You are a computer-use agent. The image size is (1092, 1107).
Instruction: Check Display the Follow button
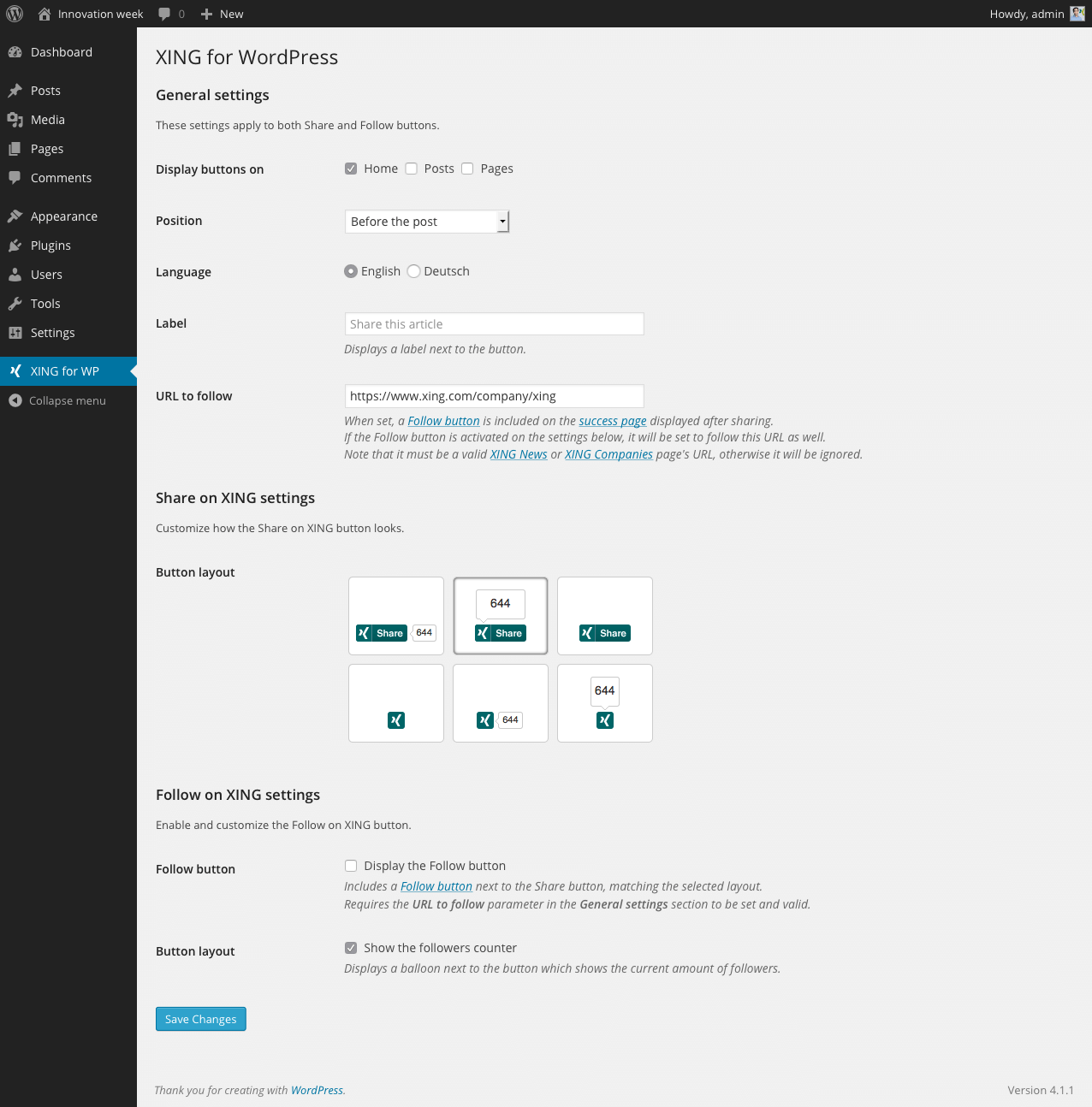(x=351, y=866)
